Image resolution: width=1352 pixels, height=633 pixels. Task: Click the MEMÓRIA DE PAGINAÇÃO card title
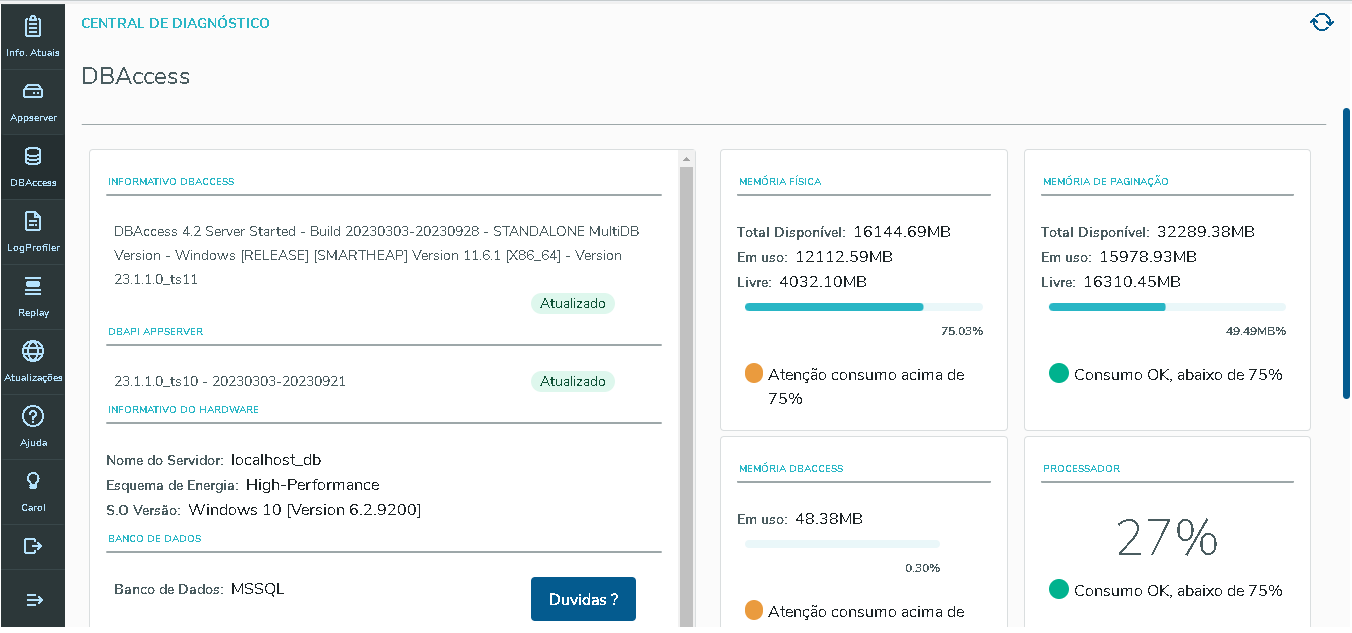(1106, 182)
